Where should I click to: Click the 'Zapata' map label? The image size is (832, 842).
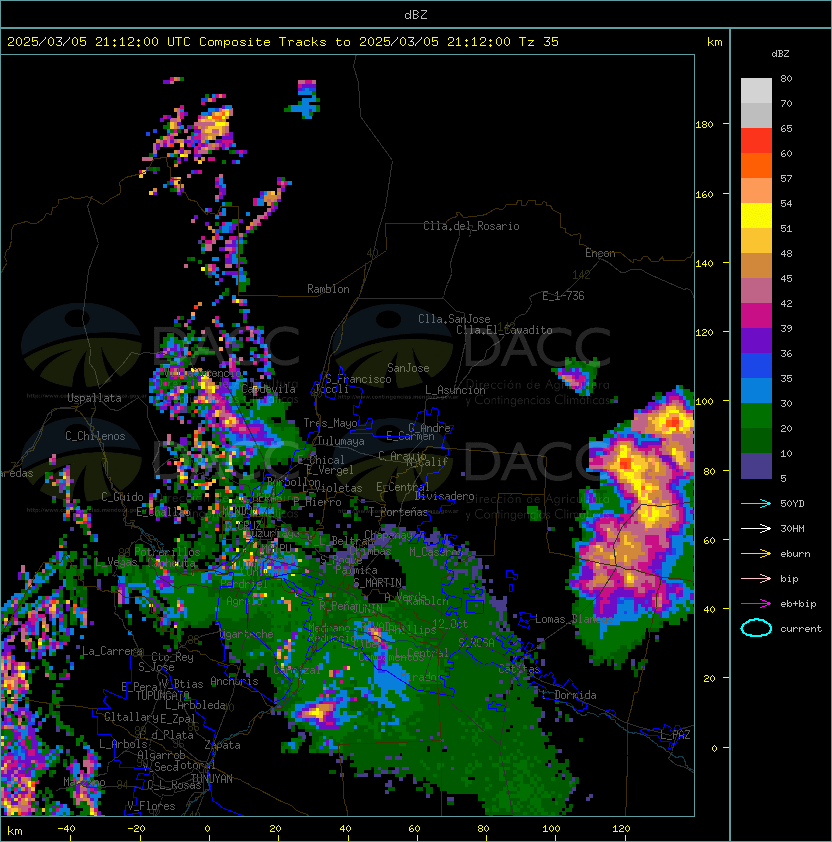click(222, 745)
